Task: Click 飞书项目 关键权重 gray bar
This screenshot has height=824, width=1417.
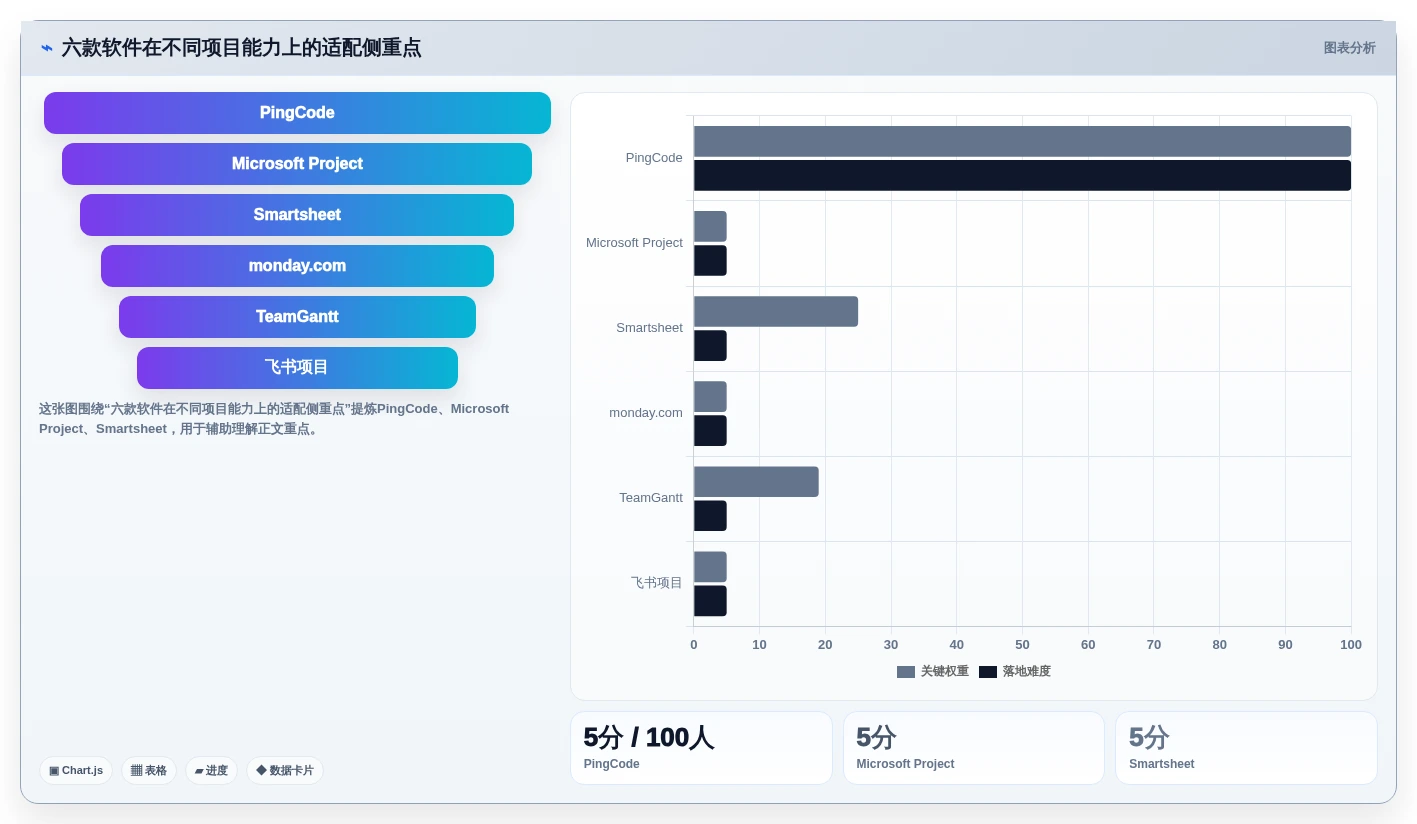Action: (710, 566)
